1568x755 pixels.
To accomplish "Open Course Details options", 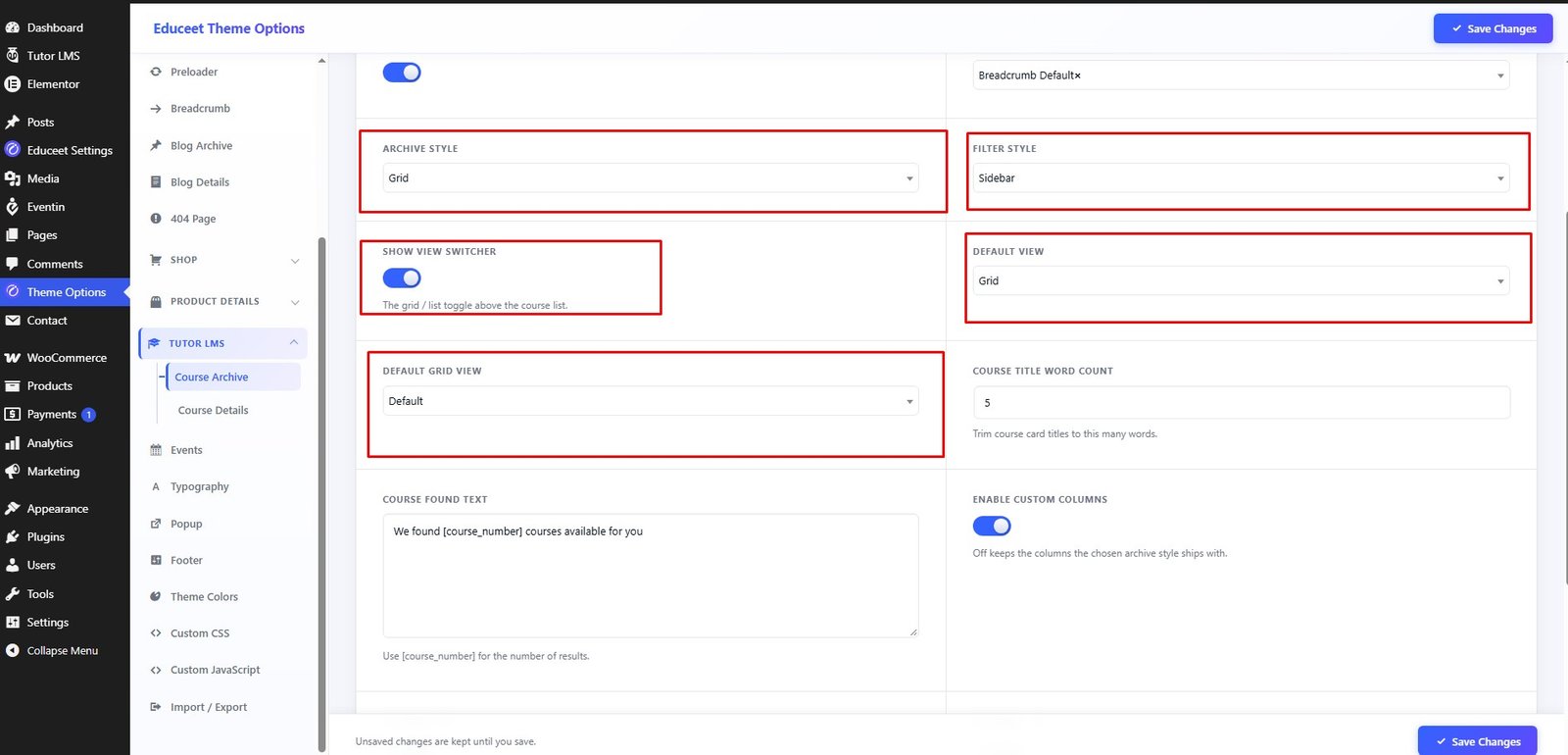I will [x=214, y=411].
